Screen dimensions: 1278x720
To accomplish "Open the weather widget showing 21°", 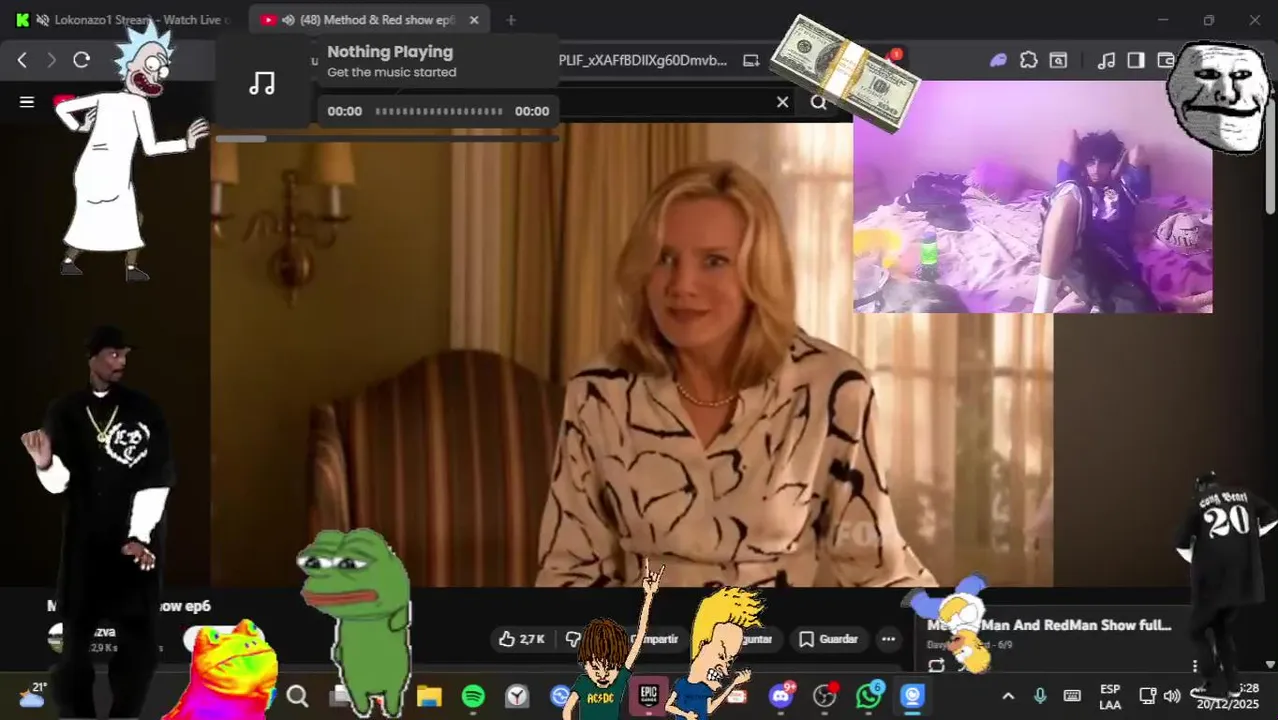I will click(31, 695).
